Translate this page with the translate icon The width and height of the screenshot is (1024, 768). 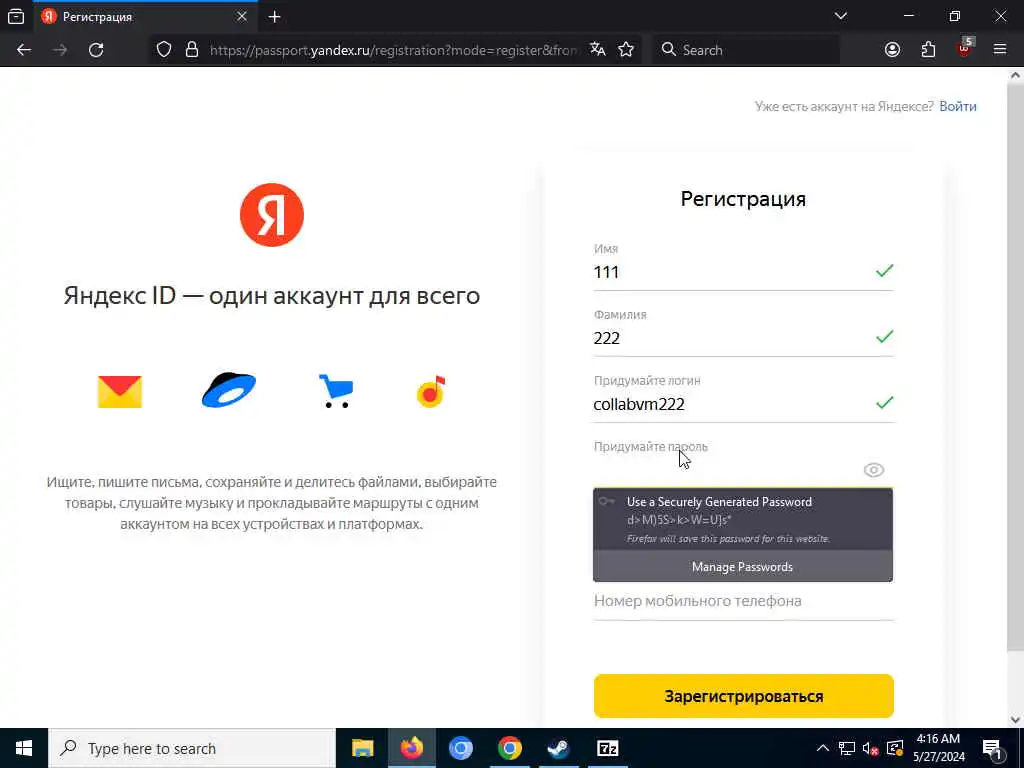(x=598, y=50)
